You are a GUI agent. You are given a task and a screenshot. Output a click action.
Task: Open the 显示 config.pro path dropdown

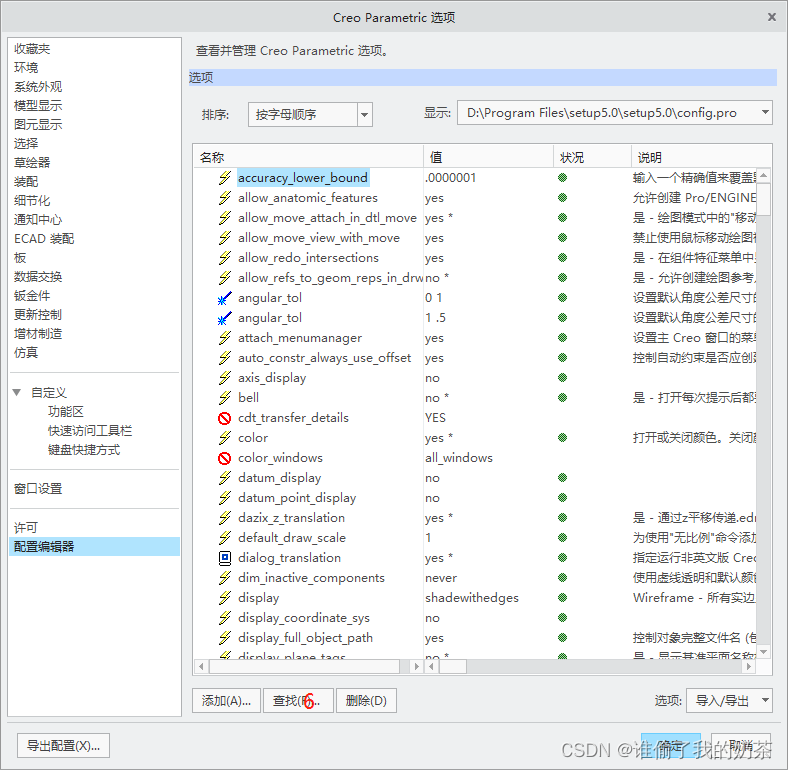click(765, 113)
